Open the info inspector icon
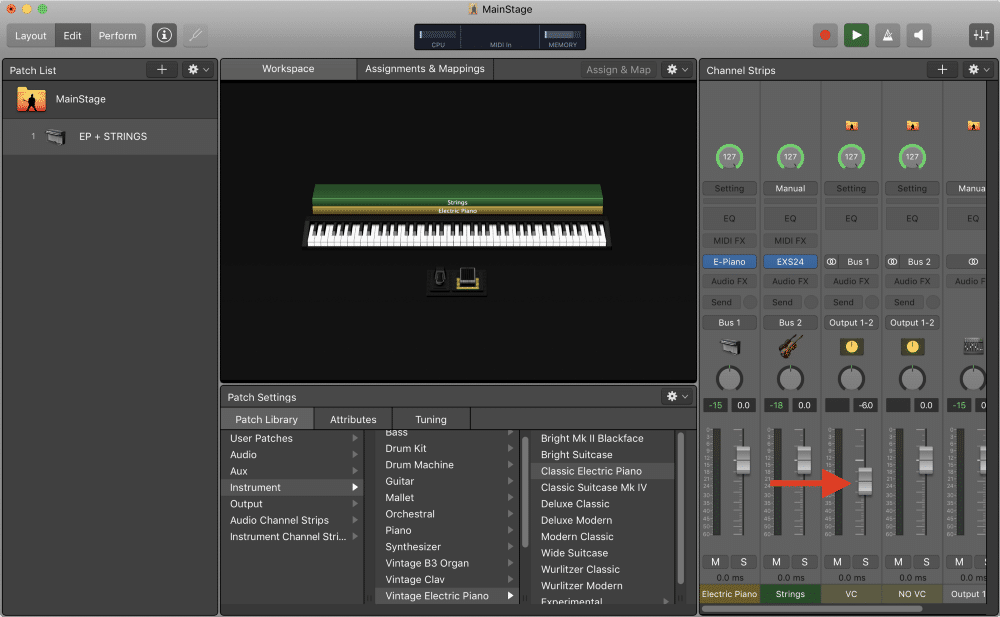 (x=164, y=35)
